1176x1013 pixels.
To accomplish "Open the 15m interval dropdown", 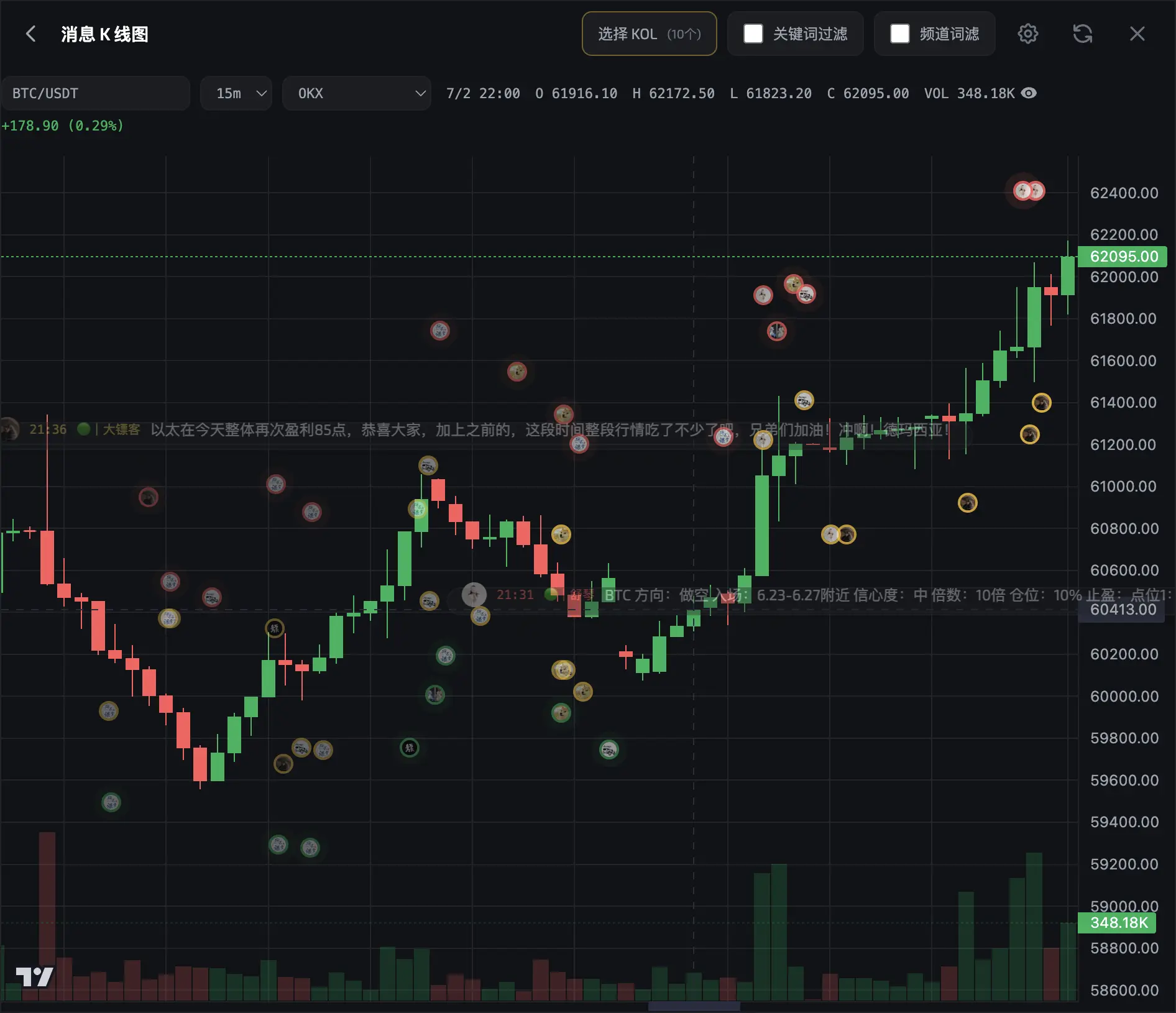I will click(236, 93).
